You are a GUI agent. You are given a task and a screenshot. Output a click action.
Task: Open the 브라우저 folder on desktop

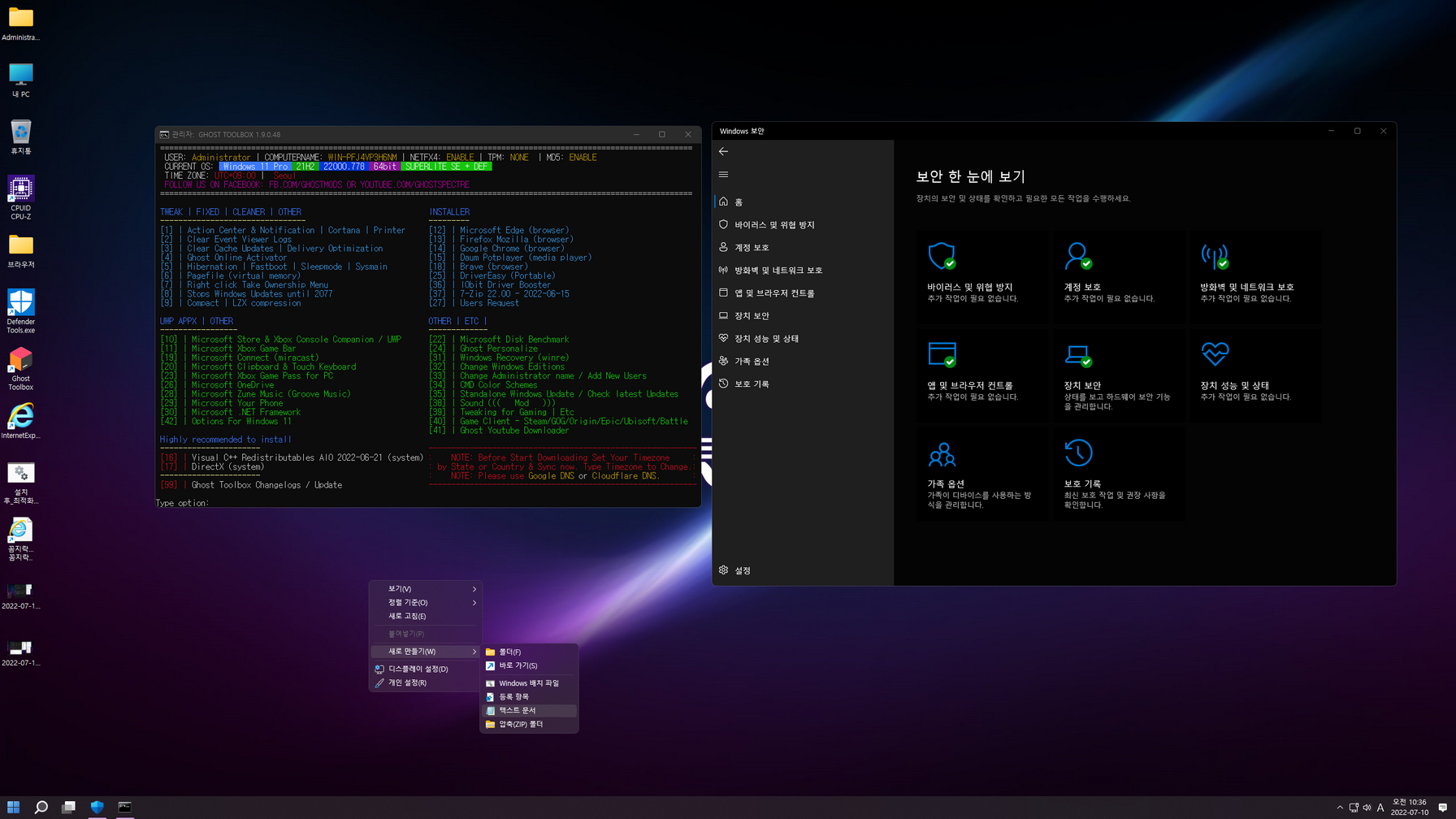coord(20,251)
